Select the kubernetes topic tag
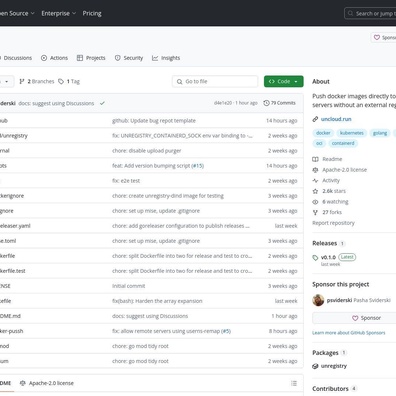 click(x=352, y=133)
